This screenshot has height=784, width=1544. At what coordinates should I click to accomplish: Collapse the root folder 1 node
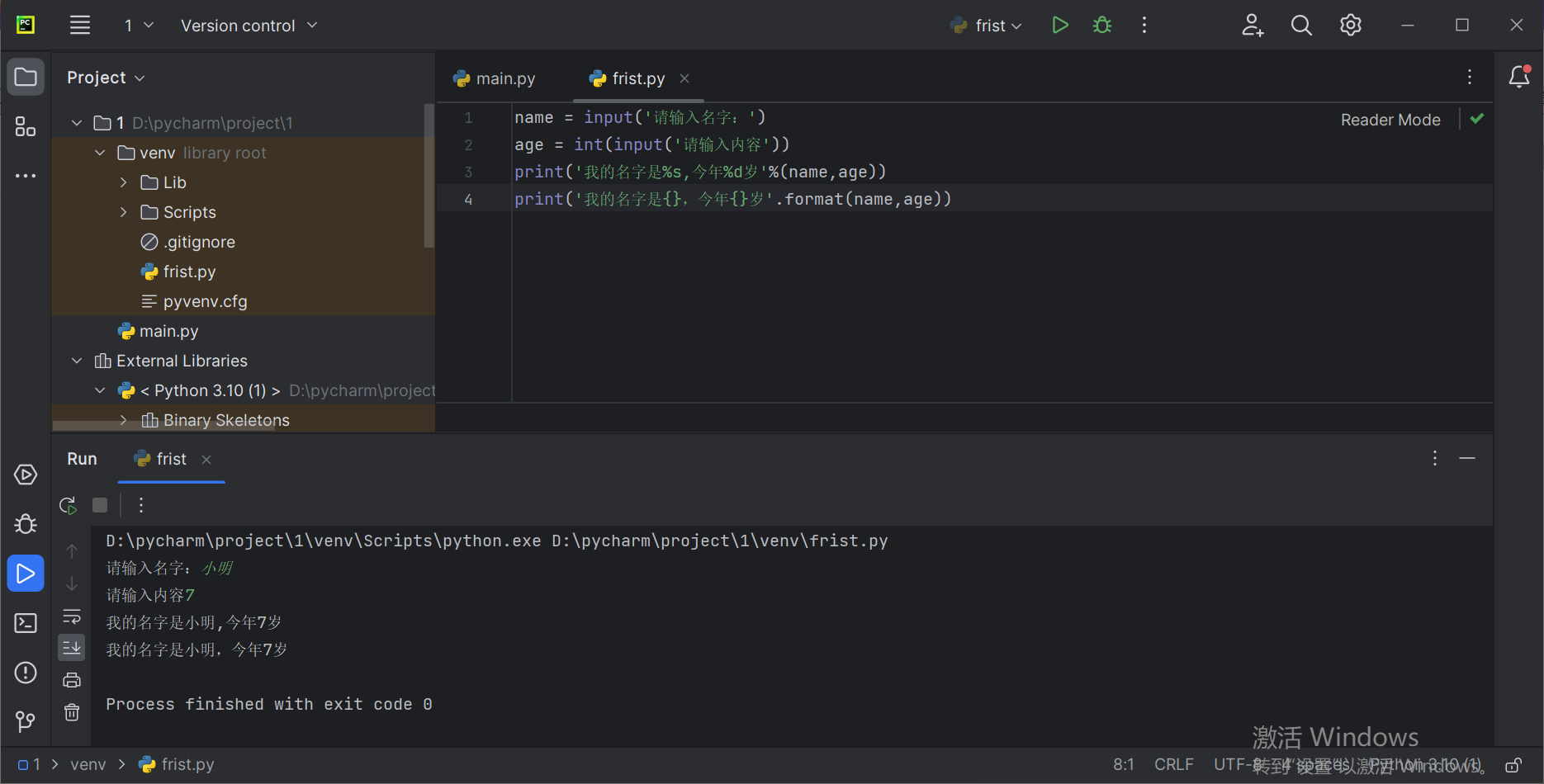pyautogui.click(x=77, y=123)
